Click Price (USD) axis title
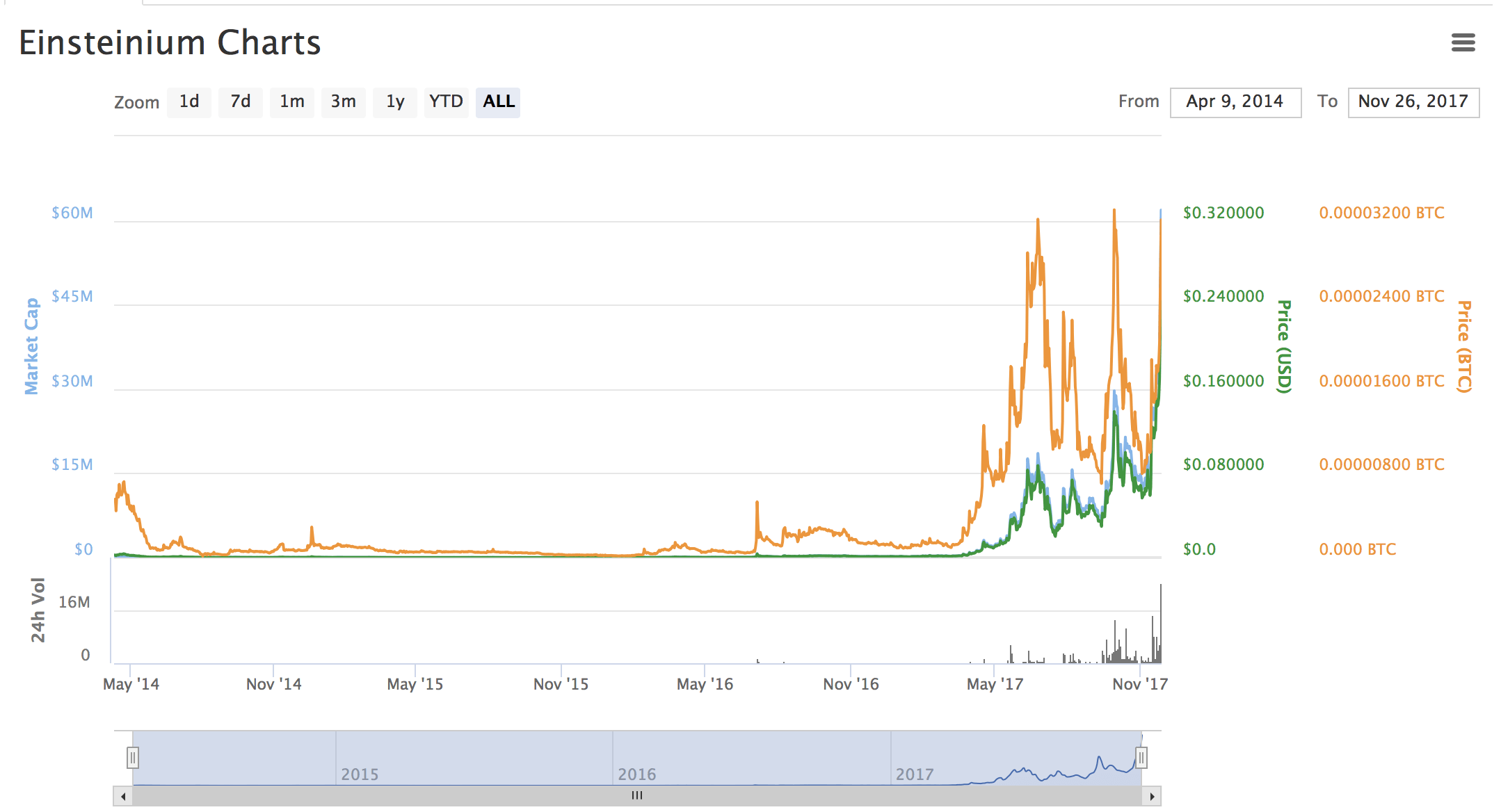The width and height of the screenshot is (1501, 812). click(1284, 346)
